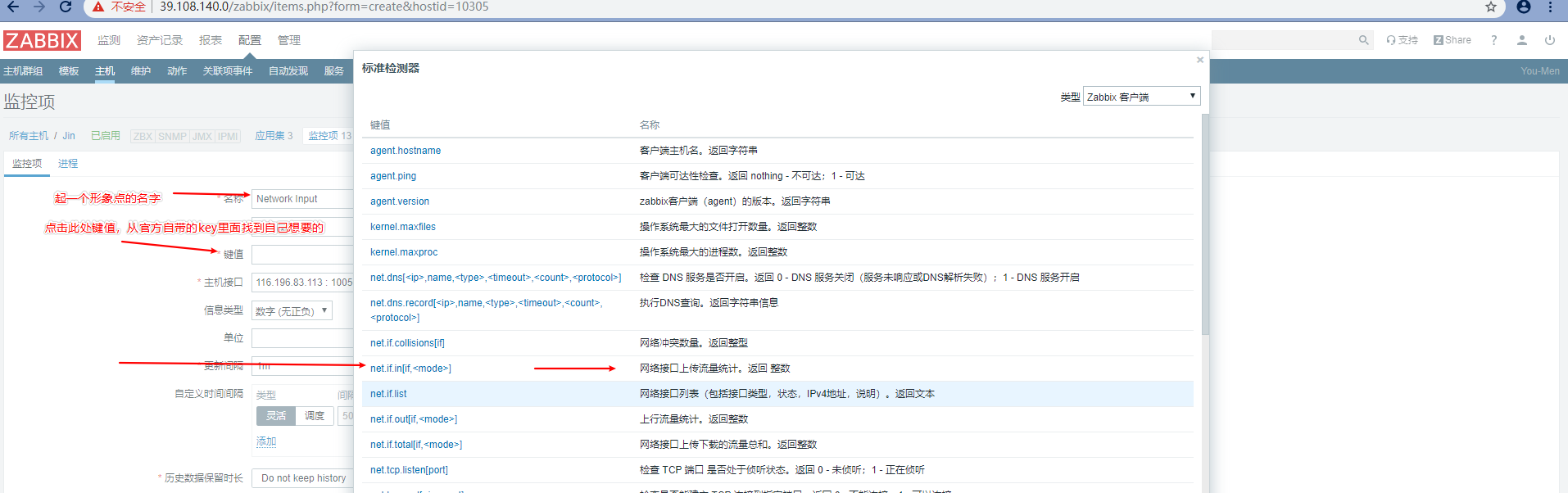This screenshot has width=1568, height=493.
Task: Open the 配置 top menu
Action: click(x=249, y=40)
